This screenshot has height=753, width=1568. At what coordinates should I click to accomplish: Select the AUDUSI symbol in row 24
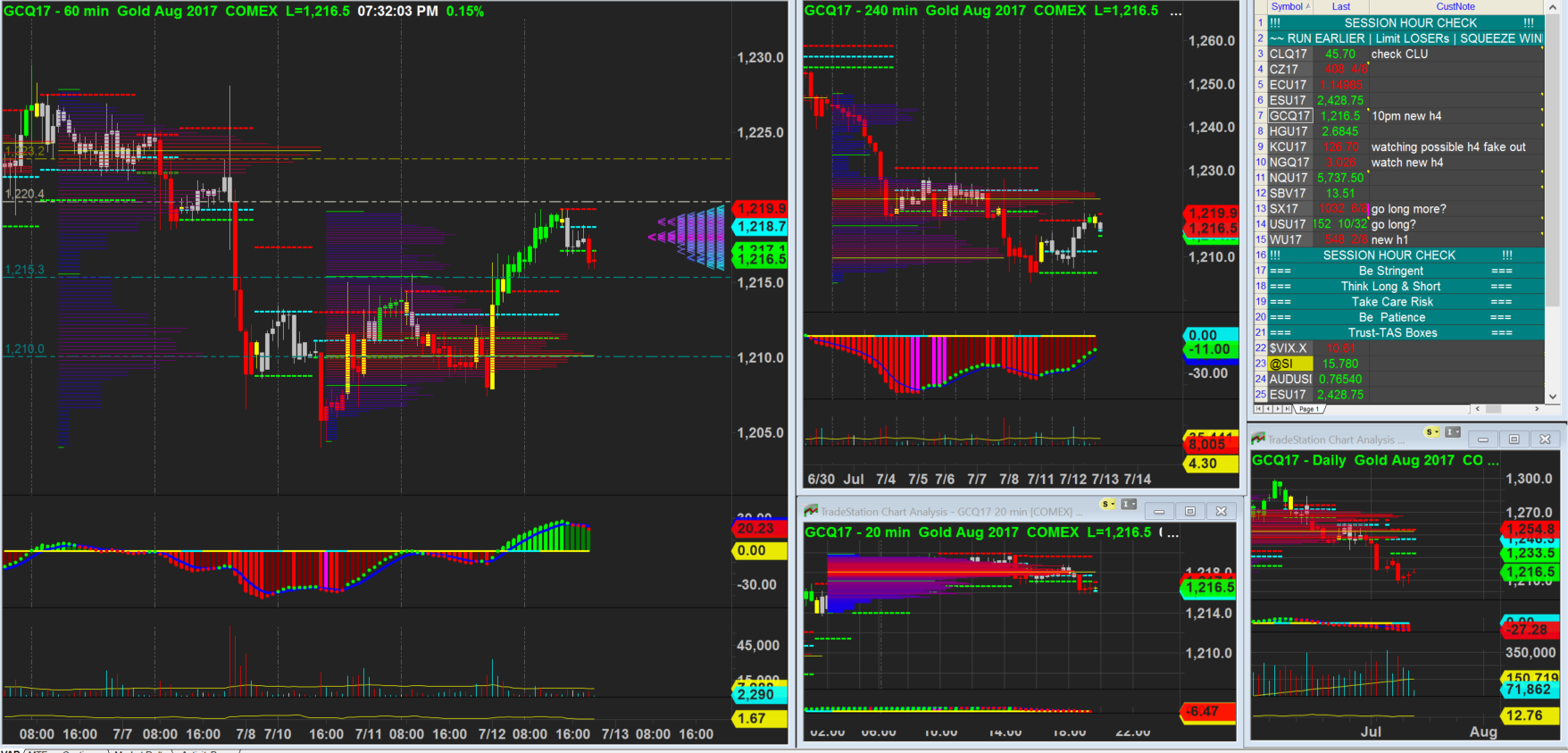coord(1290,380)
